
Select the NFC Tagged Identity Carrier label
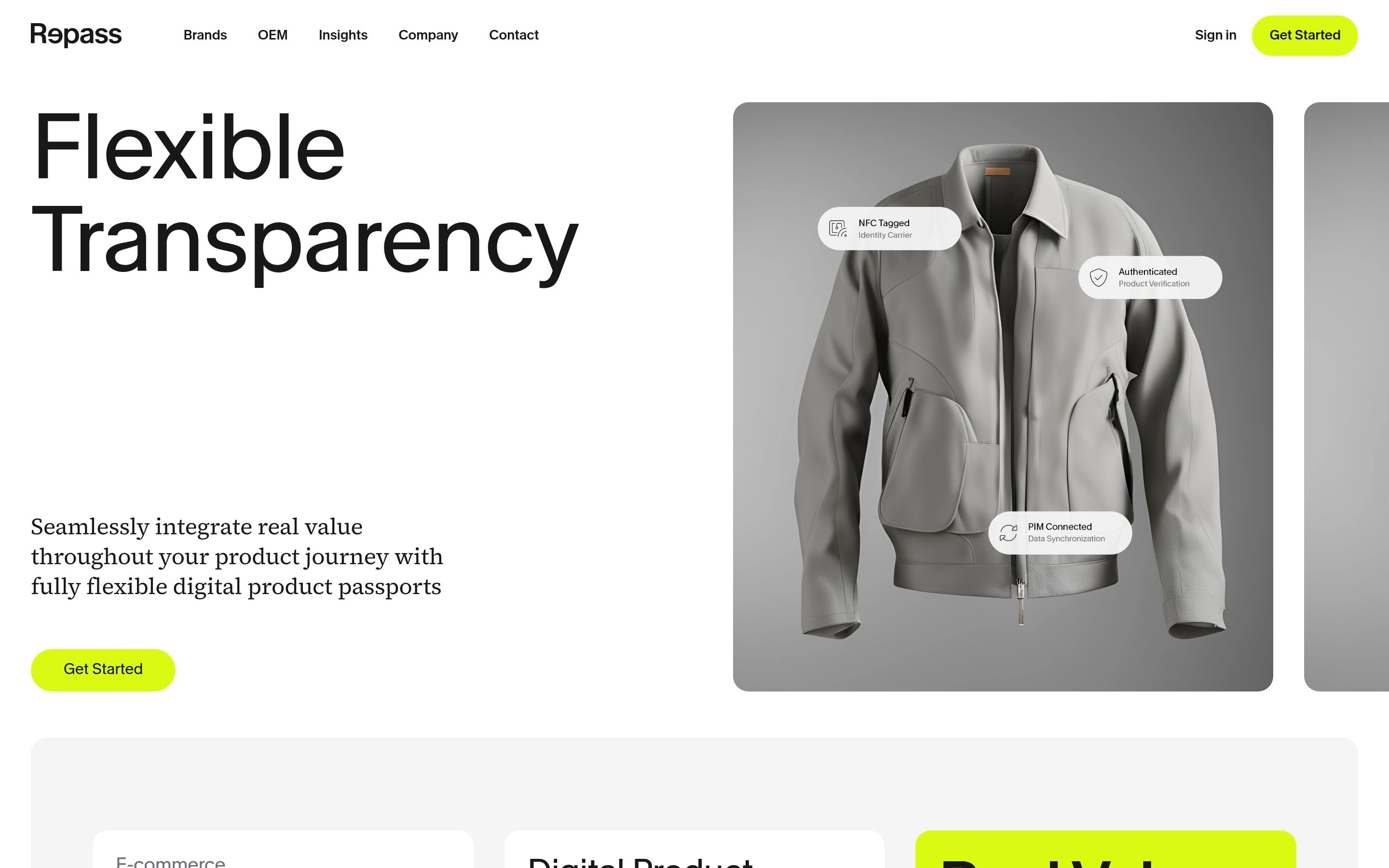(889, 229)
